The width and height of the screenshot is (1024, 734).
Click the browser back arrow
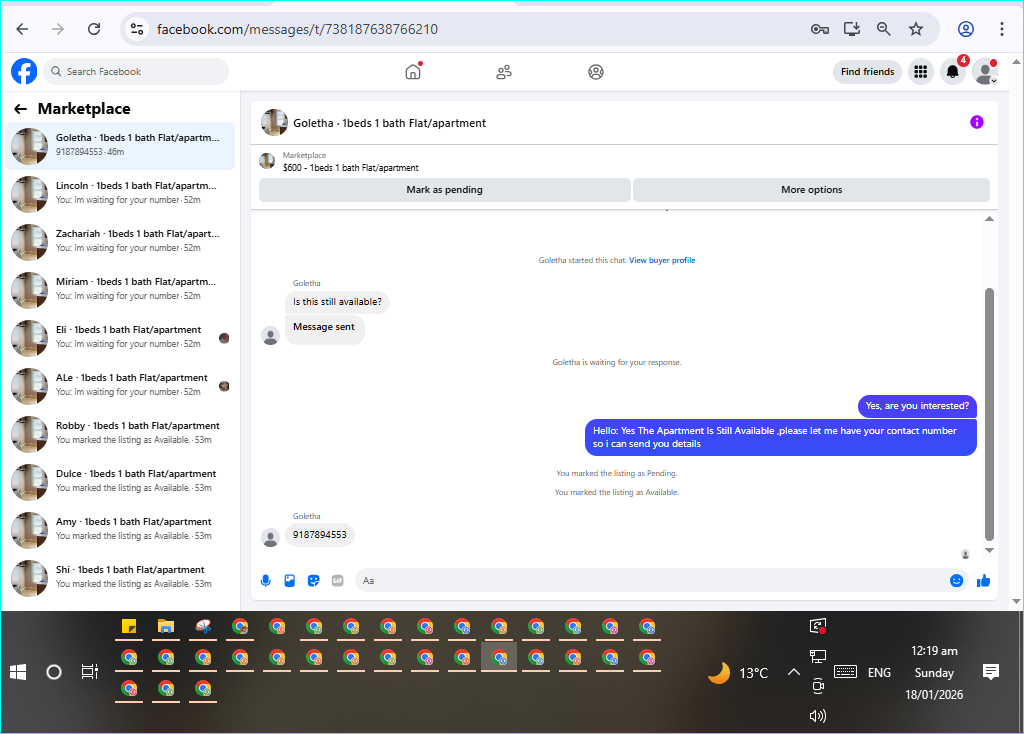pyautogui.click(x=22, y=29)
